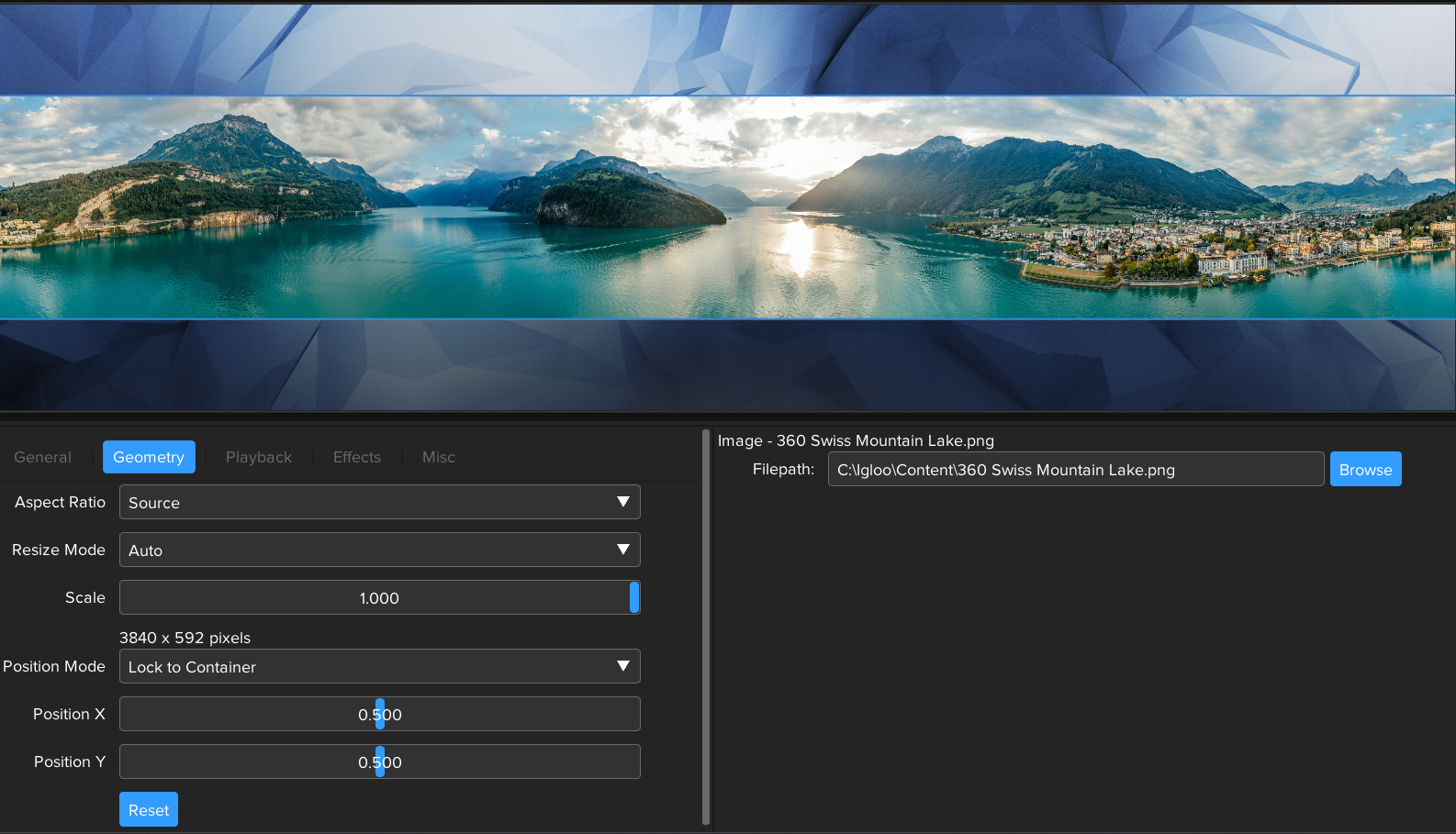Expand the Aspect Ratio dropdown
This screenshot has height=834, width=1456.
click(379, 503)
